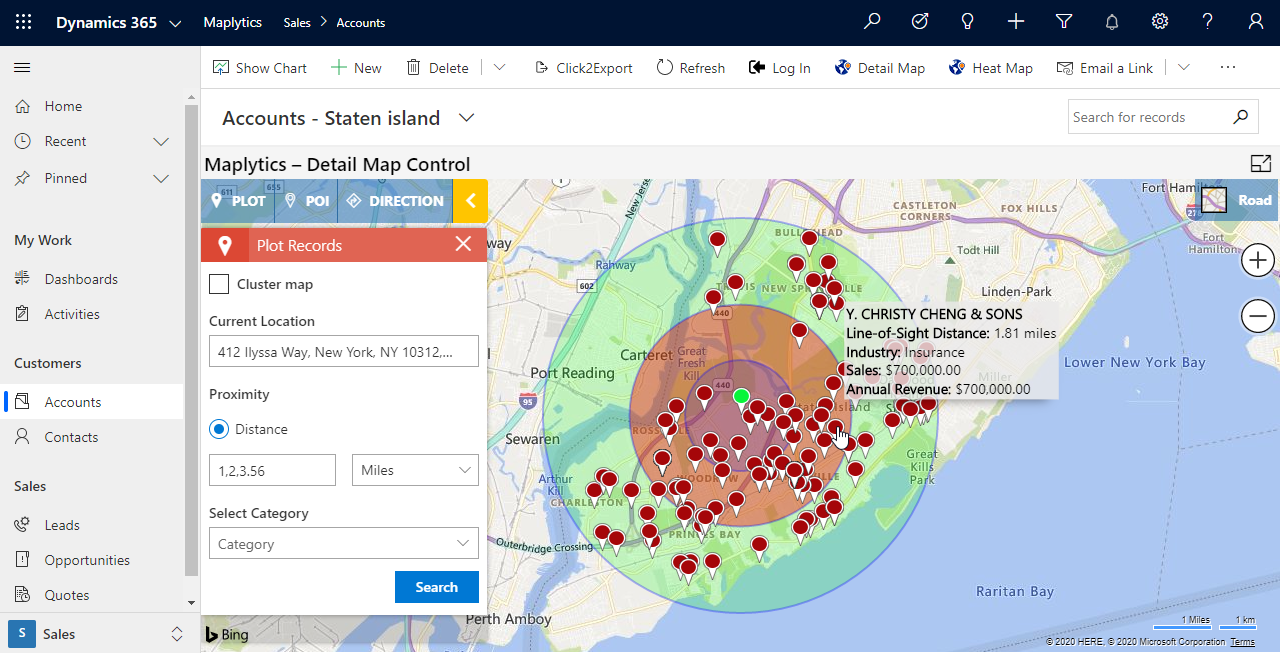Open more commands ellipsis menu
Viewport: 1280px width, 653px height.
1228,68
